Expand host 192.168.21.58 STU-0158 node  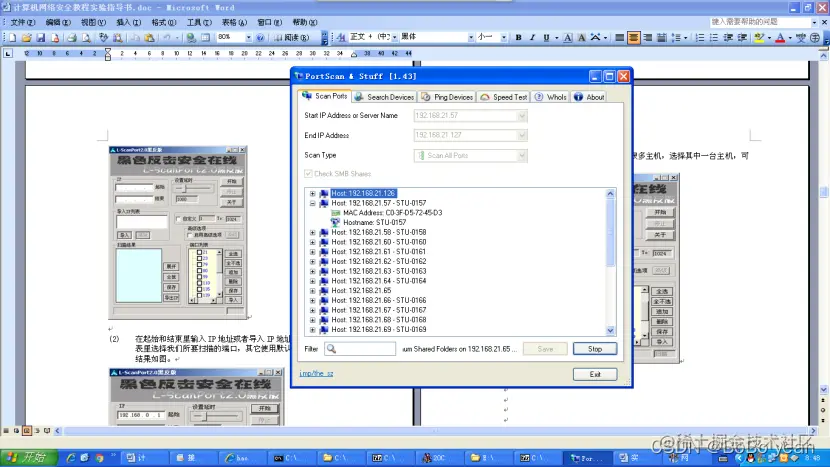point(312,232)
